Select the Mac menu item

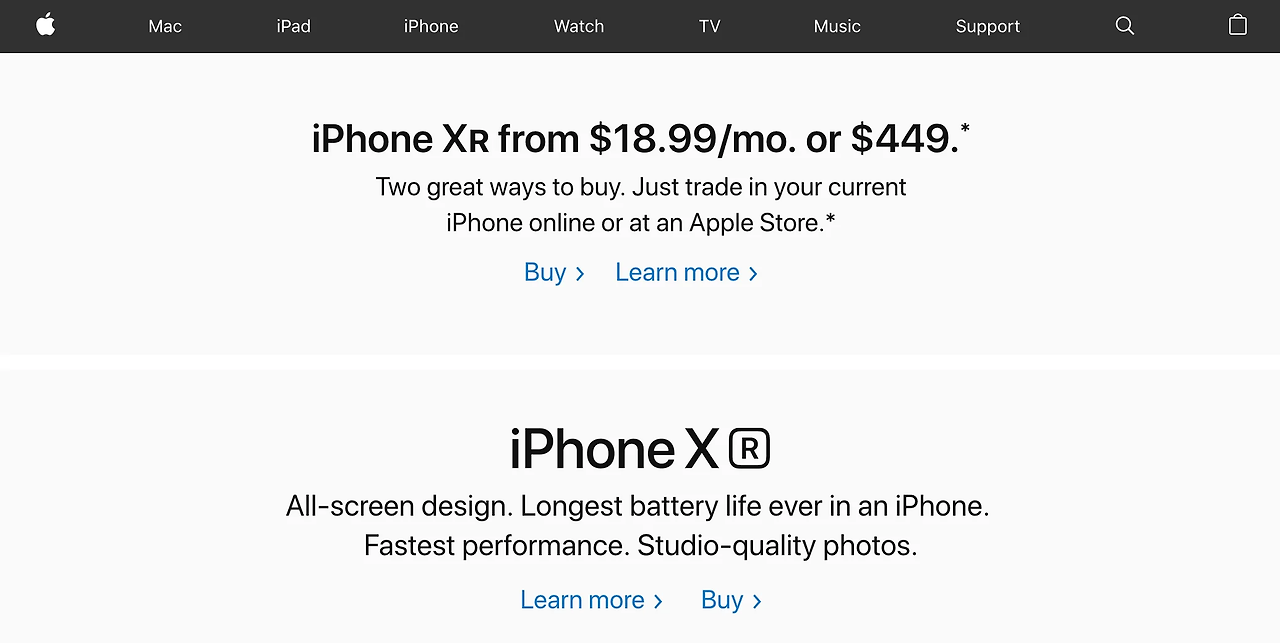point(164,26)
